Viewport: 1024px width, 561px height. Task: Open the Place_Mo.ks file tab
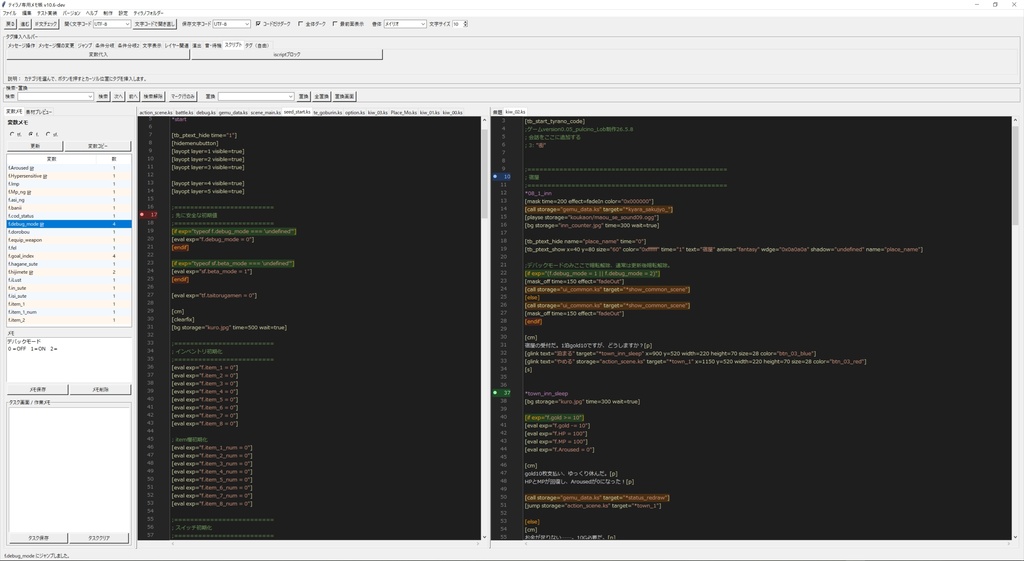coord(404,112)
